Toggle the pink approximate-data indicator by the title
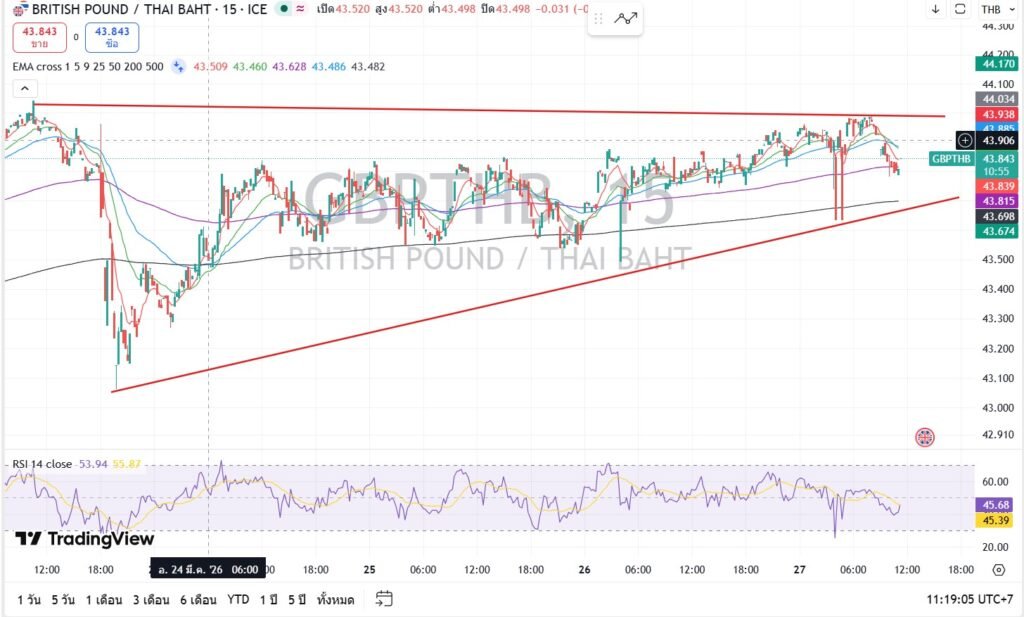This screenshot has height=617, width=1024. point(300,9)
